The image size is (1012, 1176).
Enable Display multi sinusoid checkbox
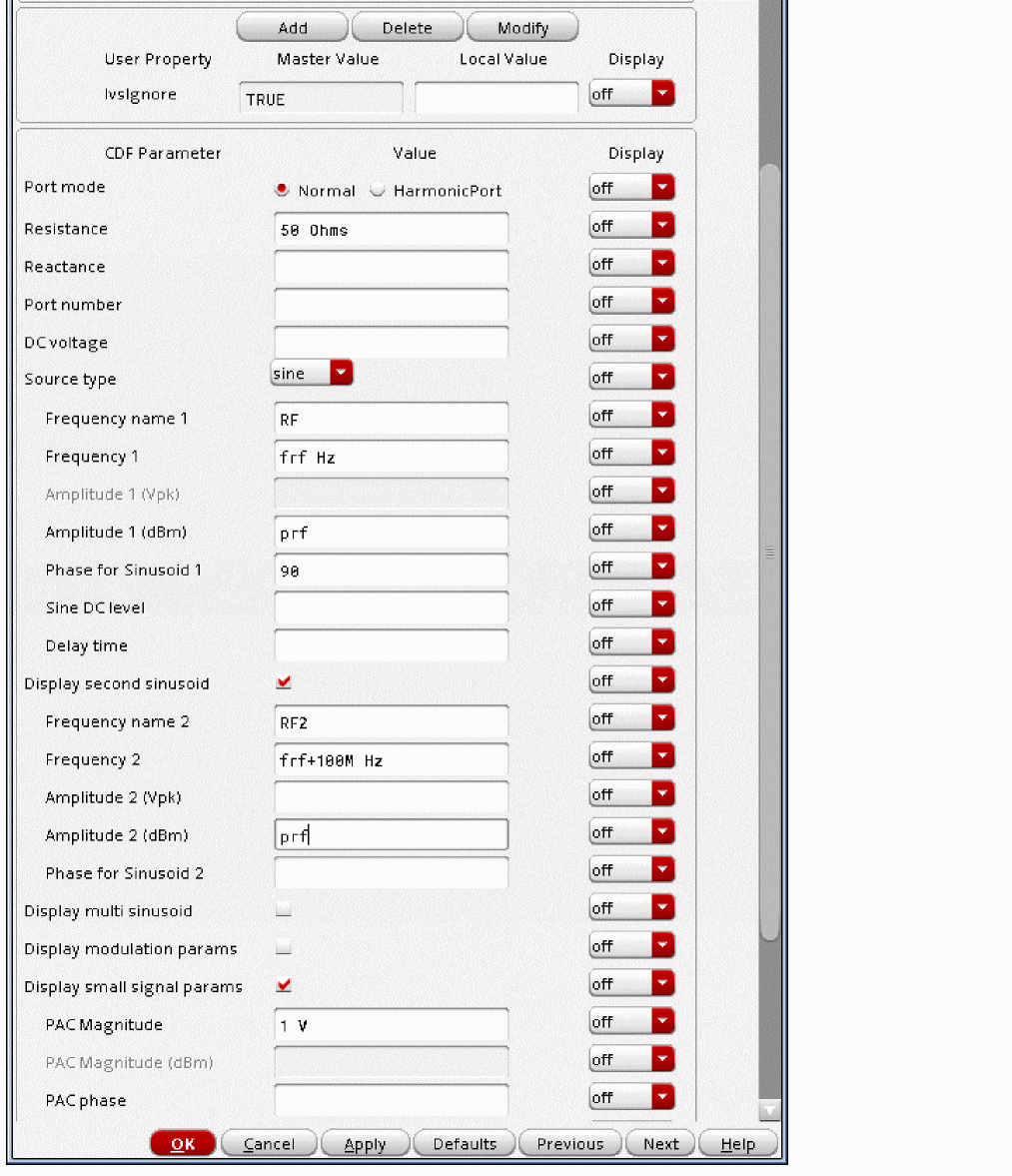(x=284, y=910)
